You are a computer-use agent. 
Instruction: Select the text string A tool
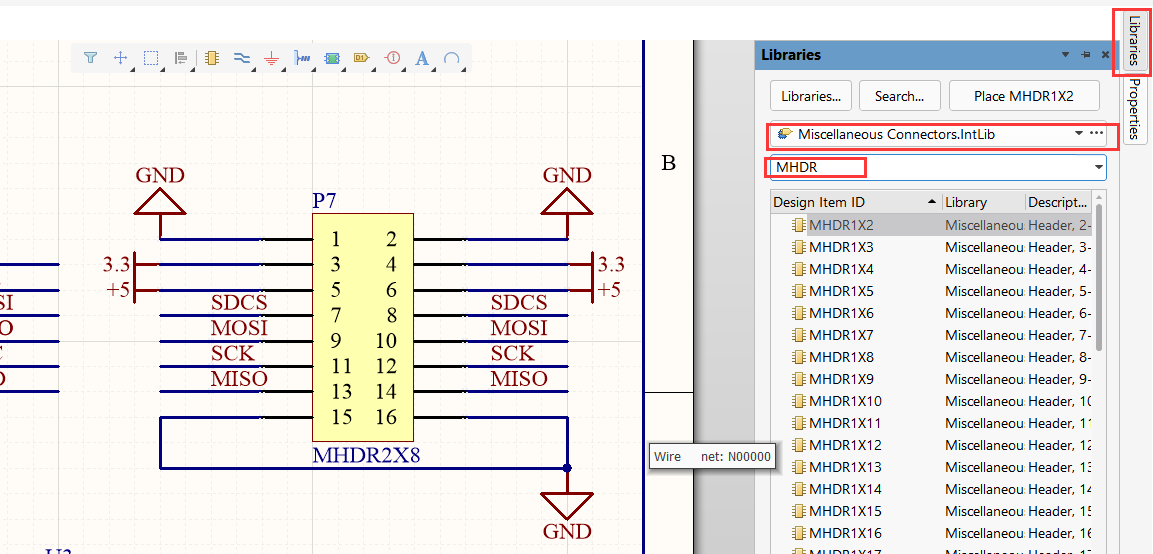point(422,57)
